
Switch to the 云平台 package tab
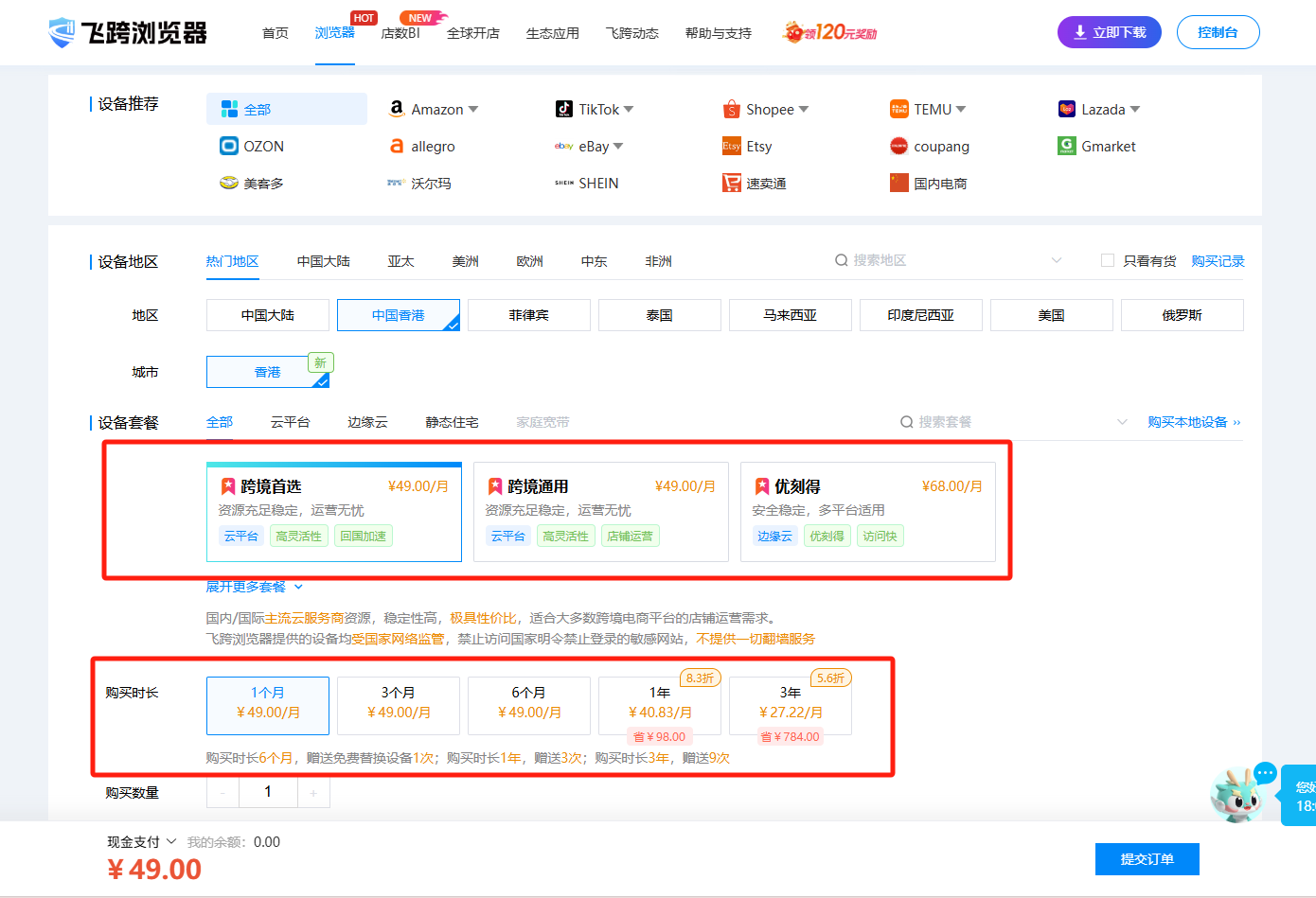(x=291, y=422)
